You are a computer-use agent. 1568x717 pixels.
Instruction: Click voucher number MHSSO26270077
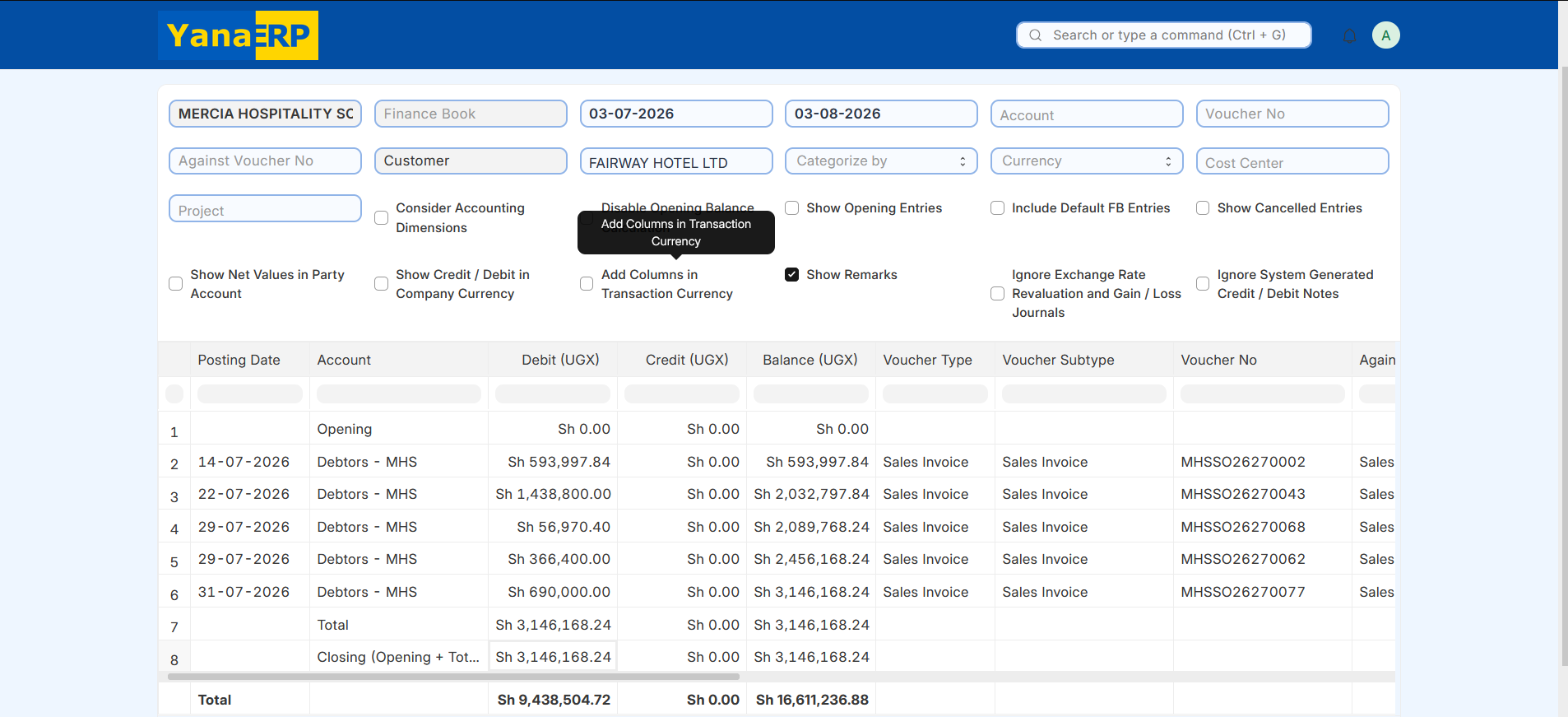[1243, 592]
